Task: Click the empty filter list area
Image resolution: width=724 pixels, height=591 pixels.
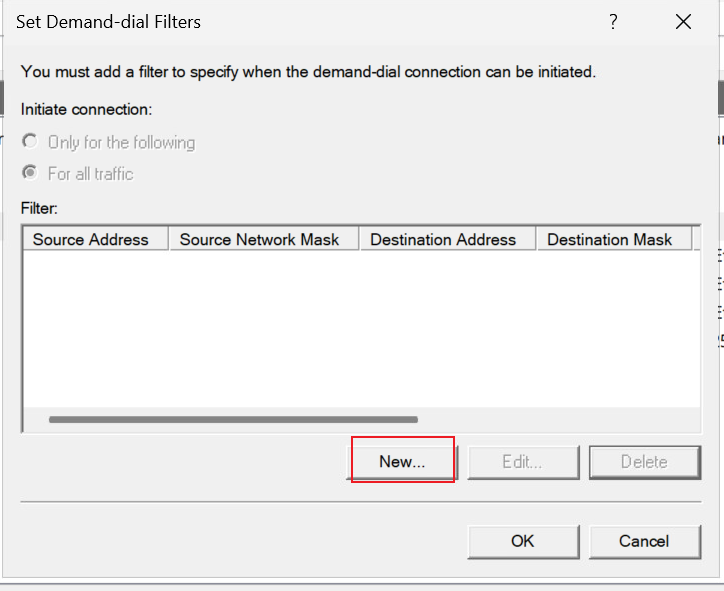Action: point(362,329)
